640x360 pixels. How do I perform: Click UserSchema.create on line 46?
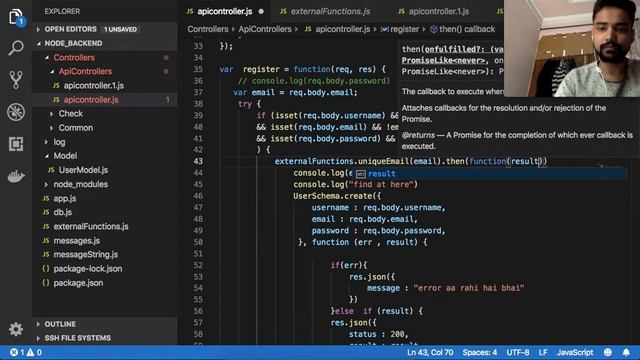332,196
